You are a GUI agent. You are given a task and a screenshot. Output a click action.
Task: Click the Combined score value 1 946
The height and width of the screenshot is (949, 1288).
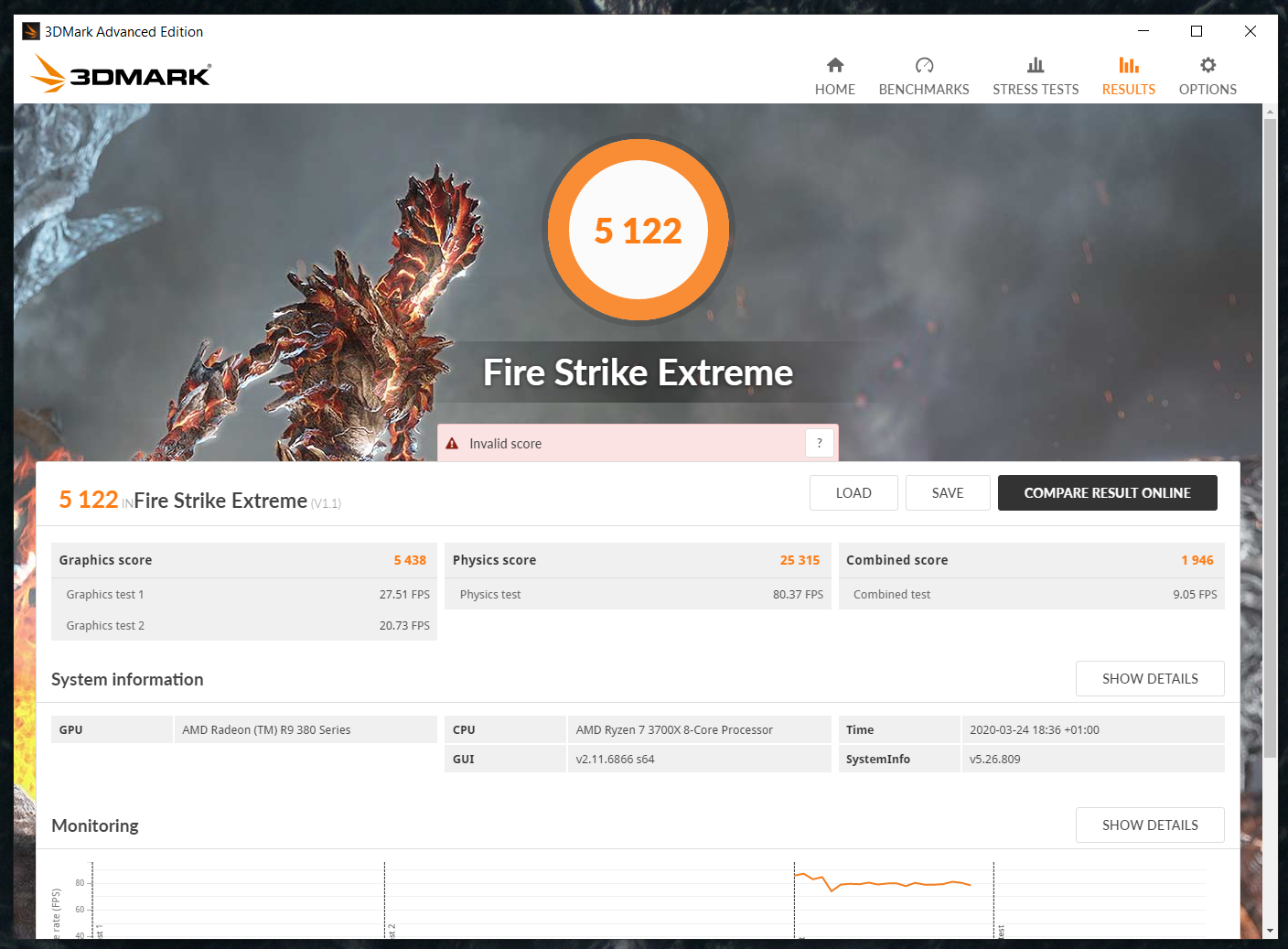(1197, 560)
